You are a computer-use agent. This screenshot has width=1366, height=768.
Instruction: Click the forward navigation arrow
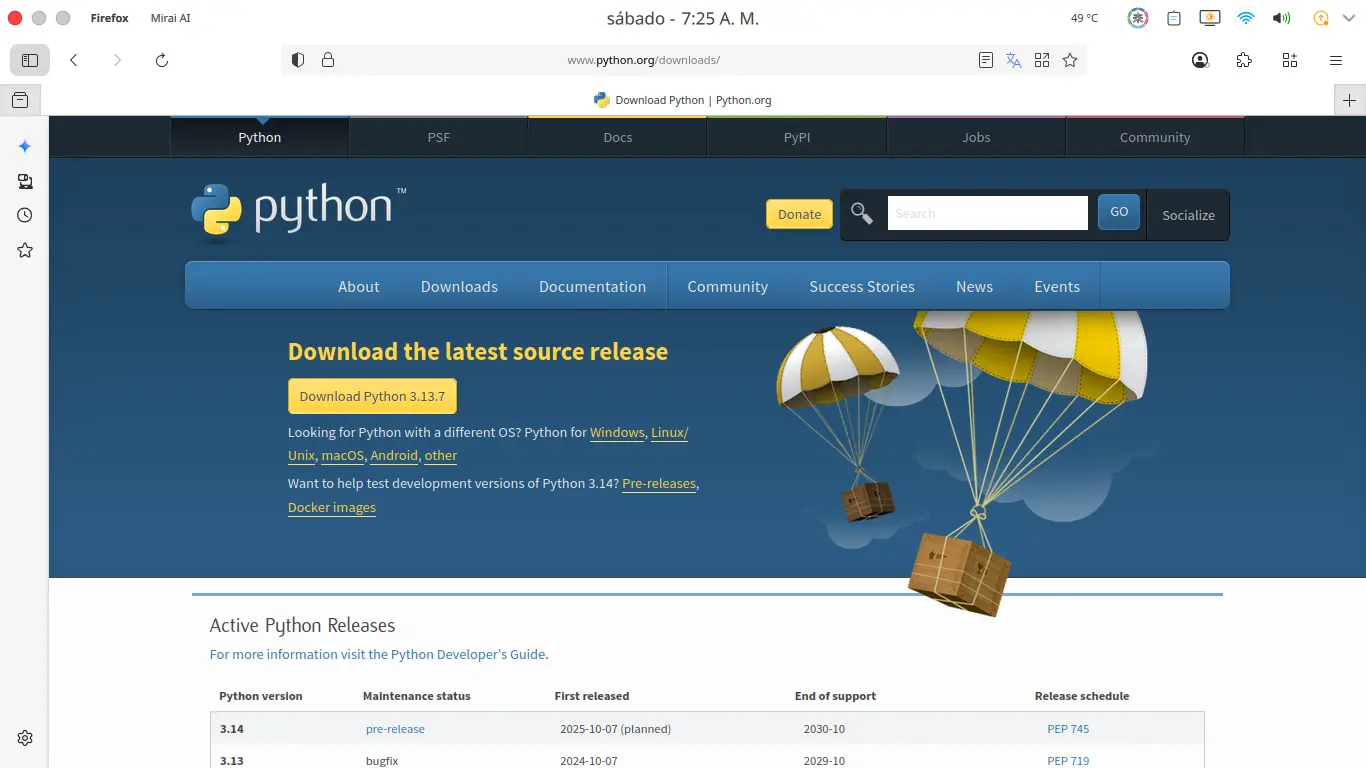pyautogui.click(x=117, y=60)
